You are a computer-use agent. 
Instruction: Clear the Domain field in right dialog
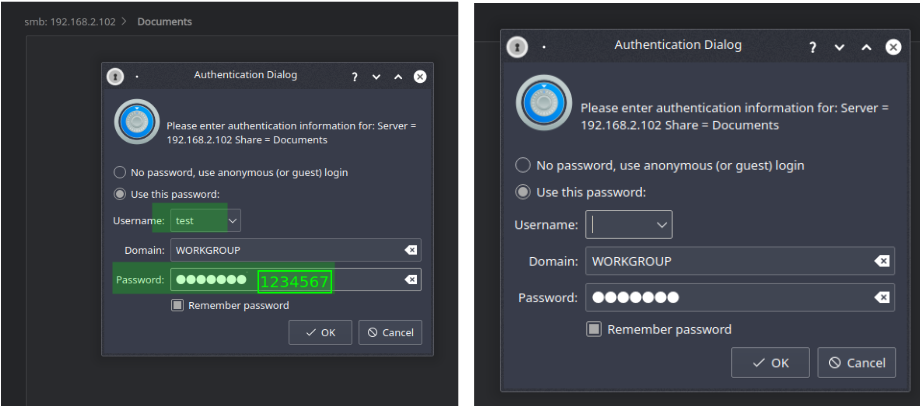point(881,262)
